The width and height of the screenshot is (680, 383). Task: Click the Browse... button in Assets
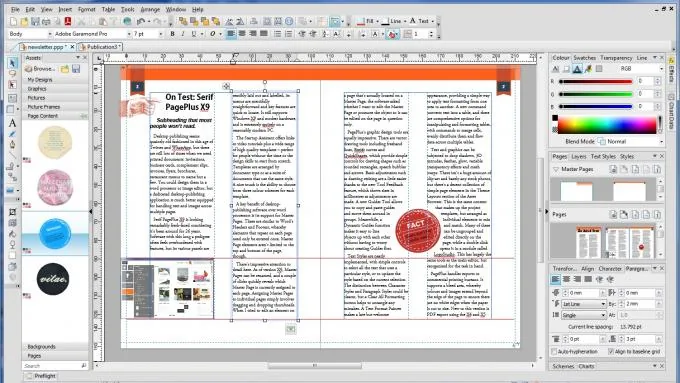click(40, 69)
